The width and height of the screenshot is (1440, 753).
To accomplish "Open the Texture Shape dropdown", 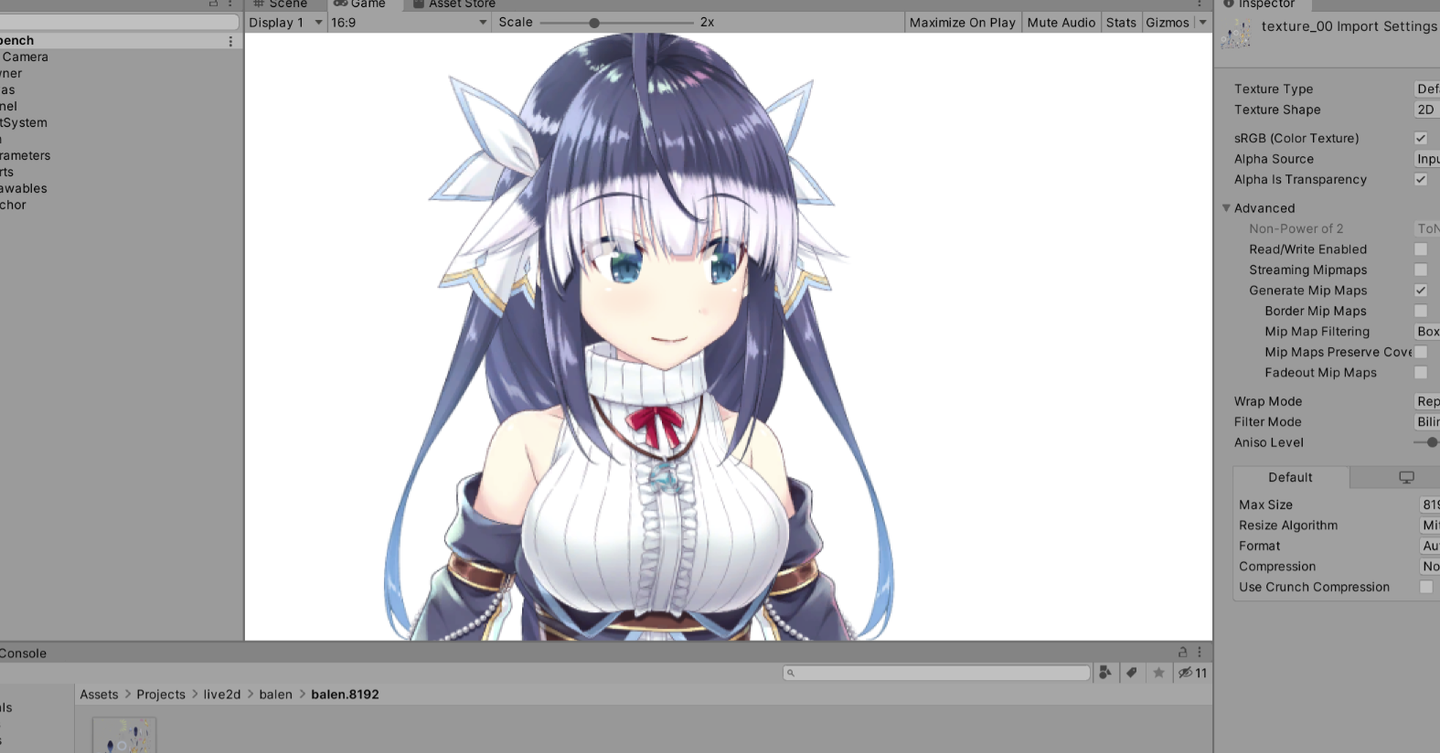I will 1427,110.
